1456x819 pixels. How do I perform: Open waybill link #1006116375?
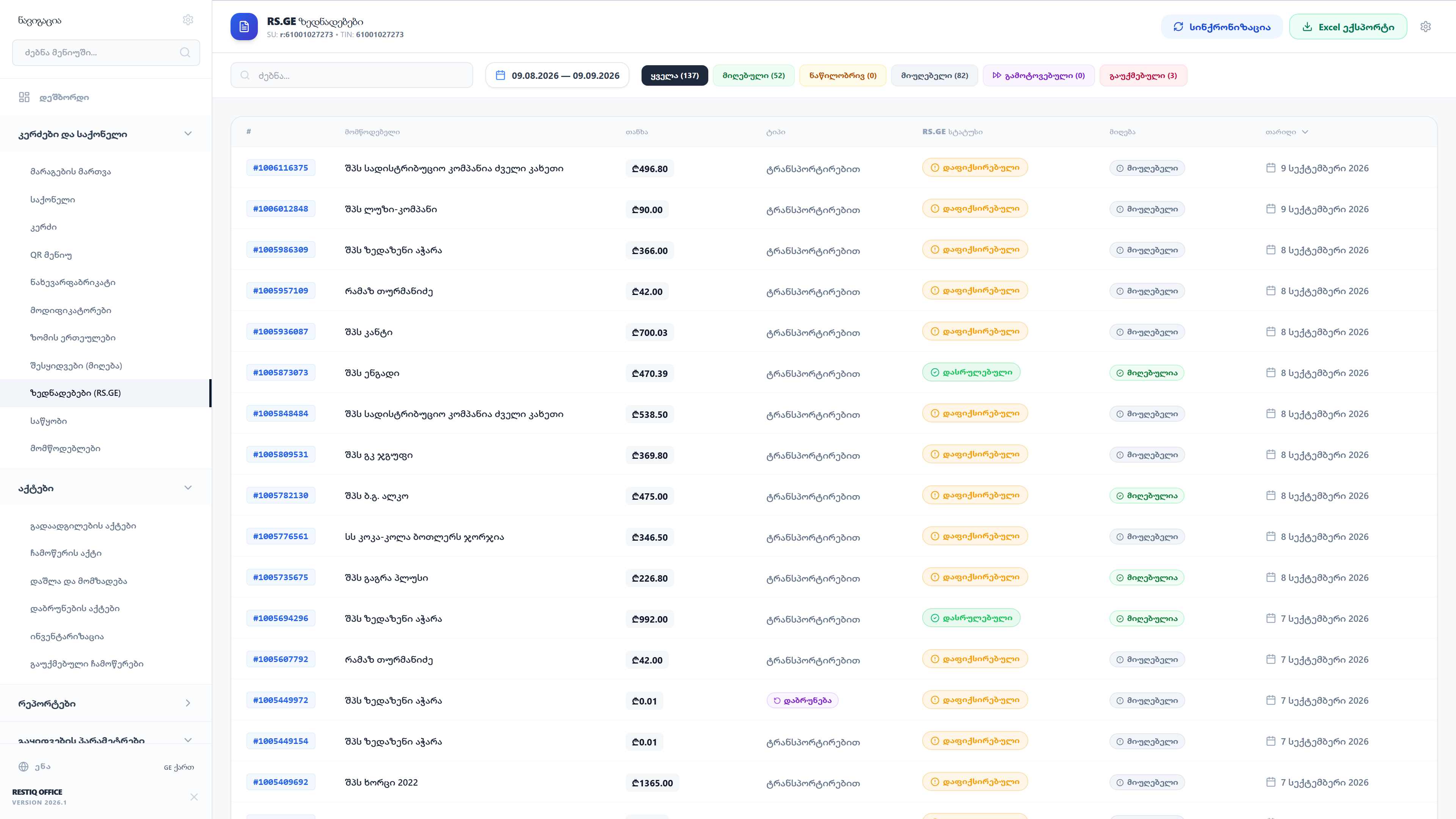[280, 168]
